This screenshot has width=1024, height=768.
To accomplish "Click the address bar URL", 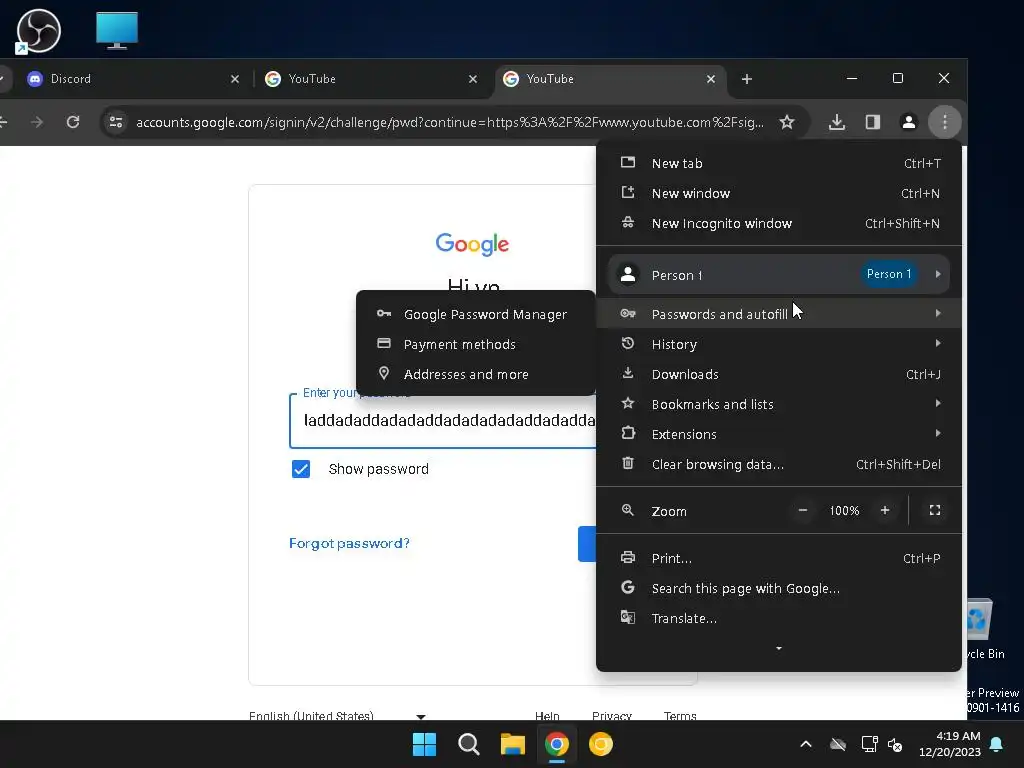I will [x=449, y=122].
